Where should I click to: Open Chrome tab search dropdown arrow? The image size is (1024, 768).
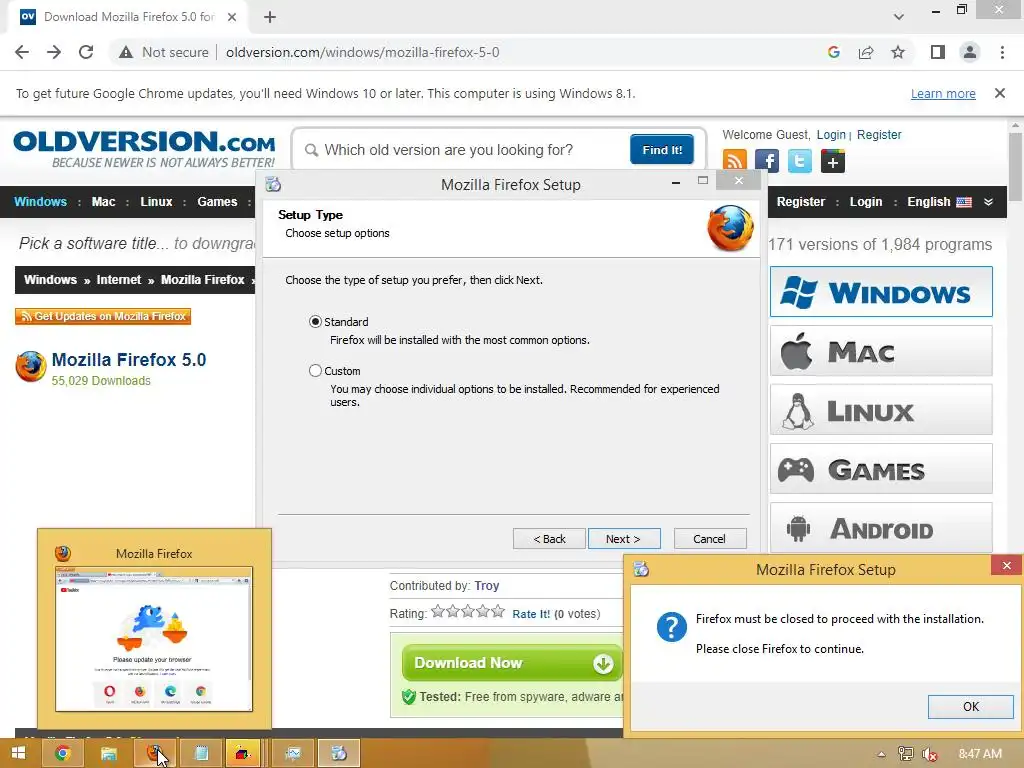[899, 17]
